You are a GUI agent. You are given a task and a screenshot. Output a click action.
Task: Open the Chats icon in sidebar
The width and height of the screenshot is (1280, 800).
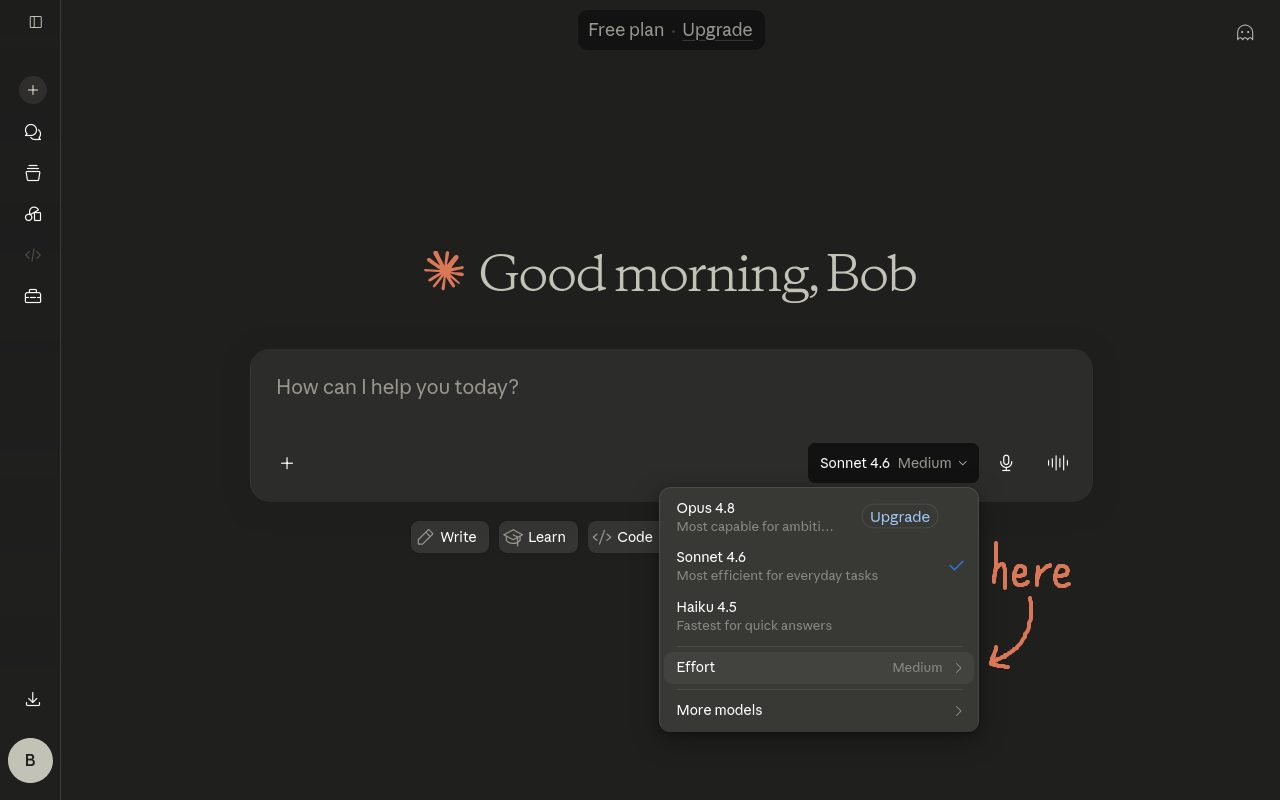(x=33, y=132)
